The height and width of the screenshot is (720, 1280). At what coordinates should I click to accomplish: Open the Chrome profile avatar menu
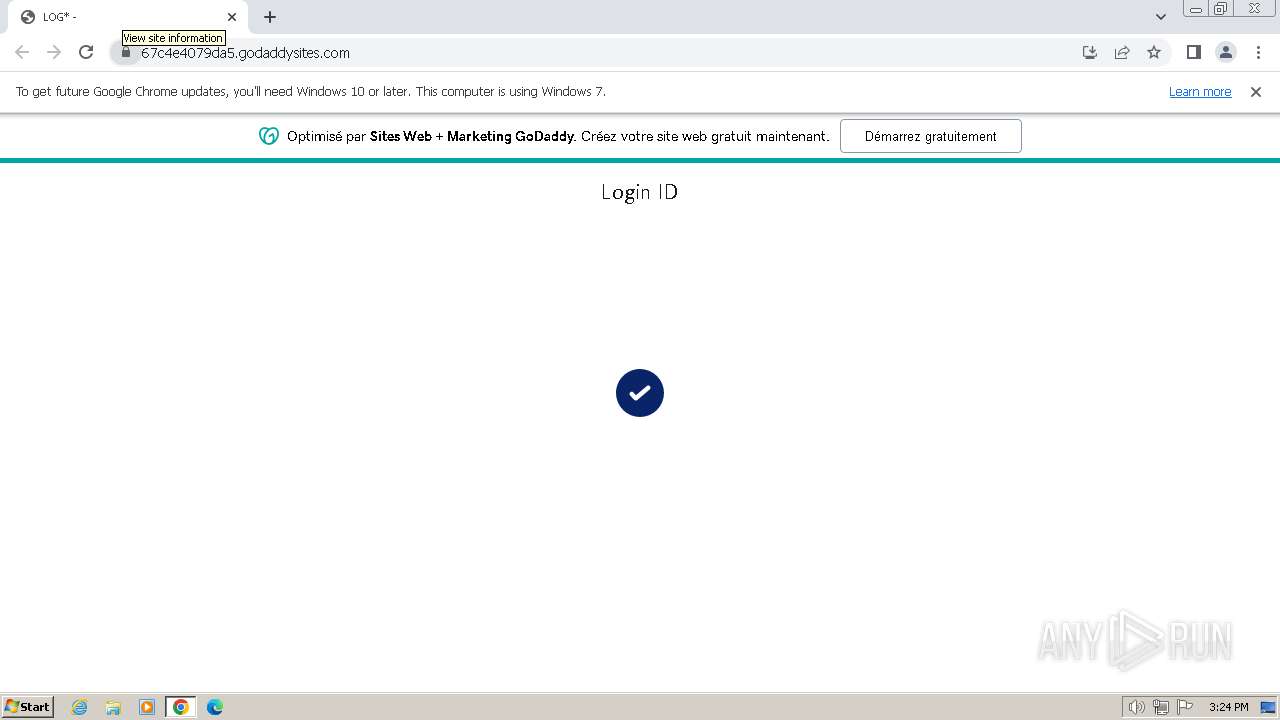(1226, 52)
